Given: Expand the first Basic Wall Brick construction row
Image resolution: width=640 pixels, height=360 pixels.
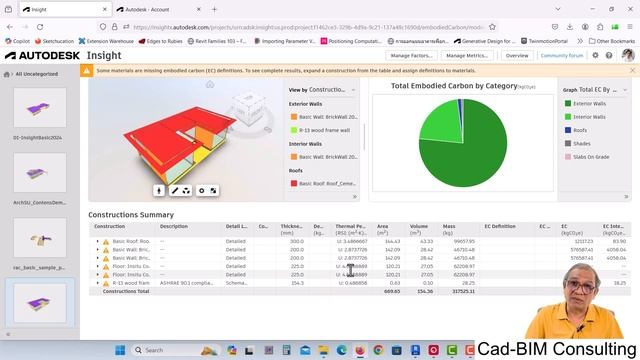Looking at the screenshot, I should point(98,249).
